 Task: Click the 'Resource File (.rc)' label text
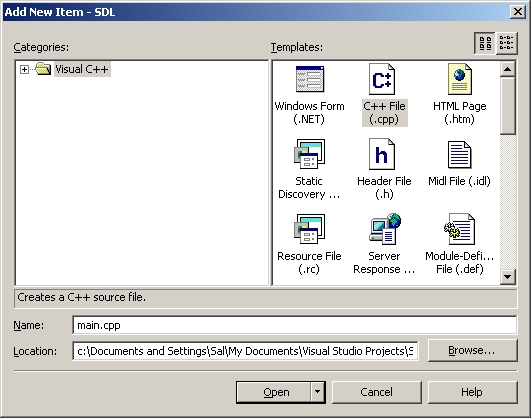(x=310, y=263)
